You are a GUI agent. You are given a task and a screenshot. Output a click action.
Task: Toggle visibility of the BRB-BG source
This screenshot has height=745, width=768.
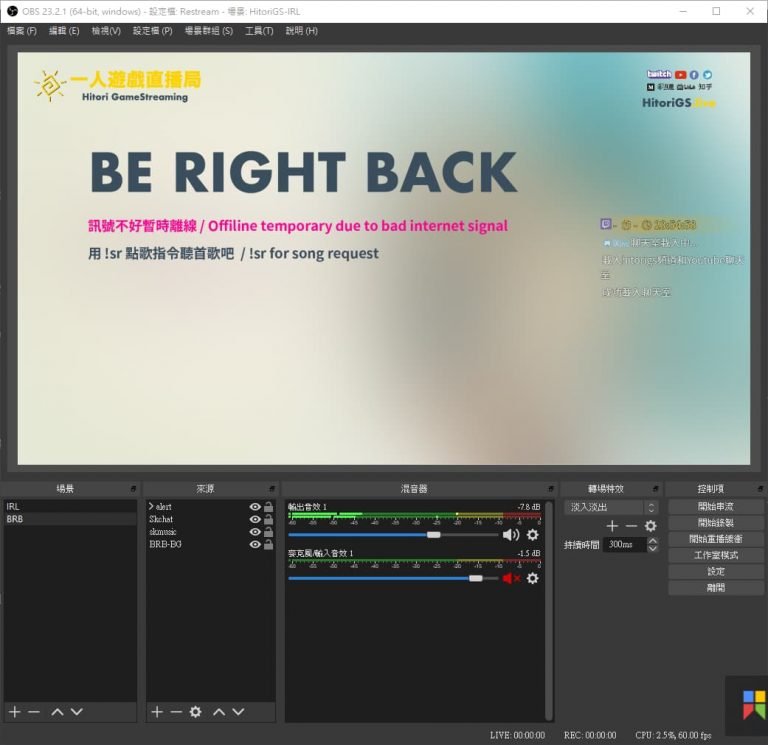(255, 544)
